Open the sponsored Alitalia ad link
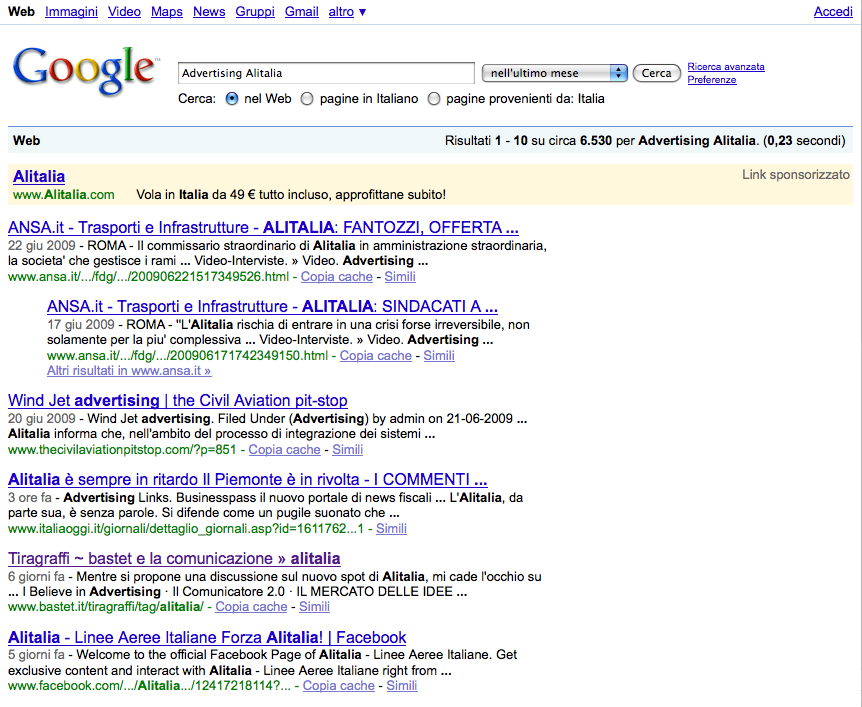The height and width of the screenshot is (707, 862). click(x=39, y=176)
